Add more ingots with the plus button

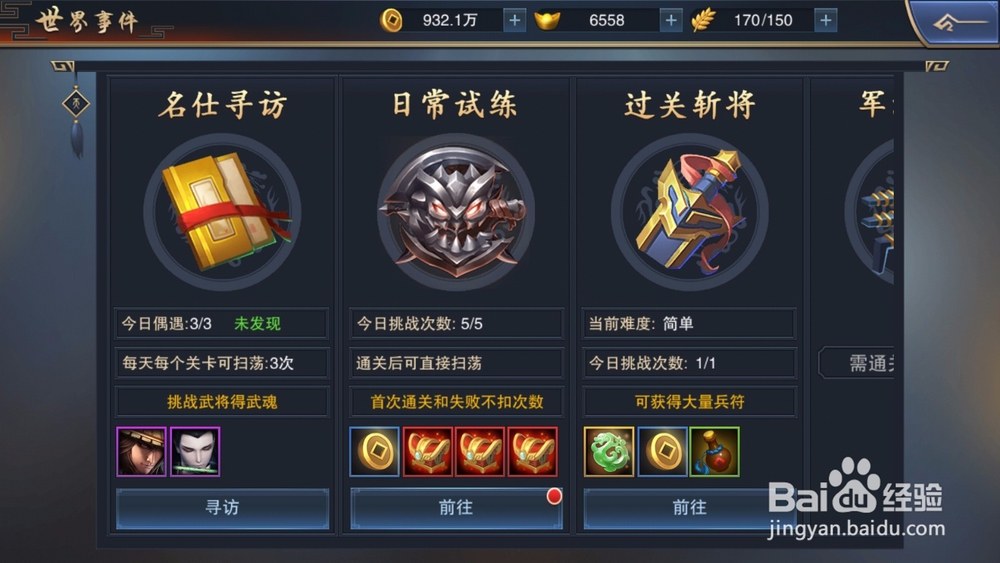[670, 20]
